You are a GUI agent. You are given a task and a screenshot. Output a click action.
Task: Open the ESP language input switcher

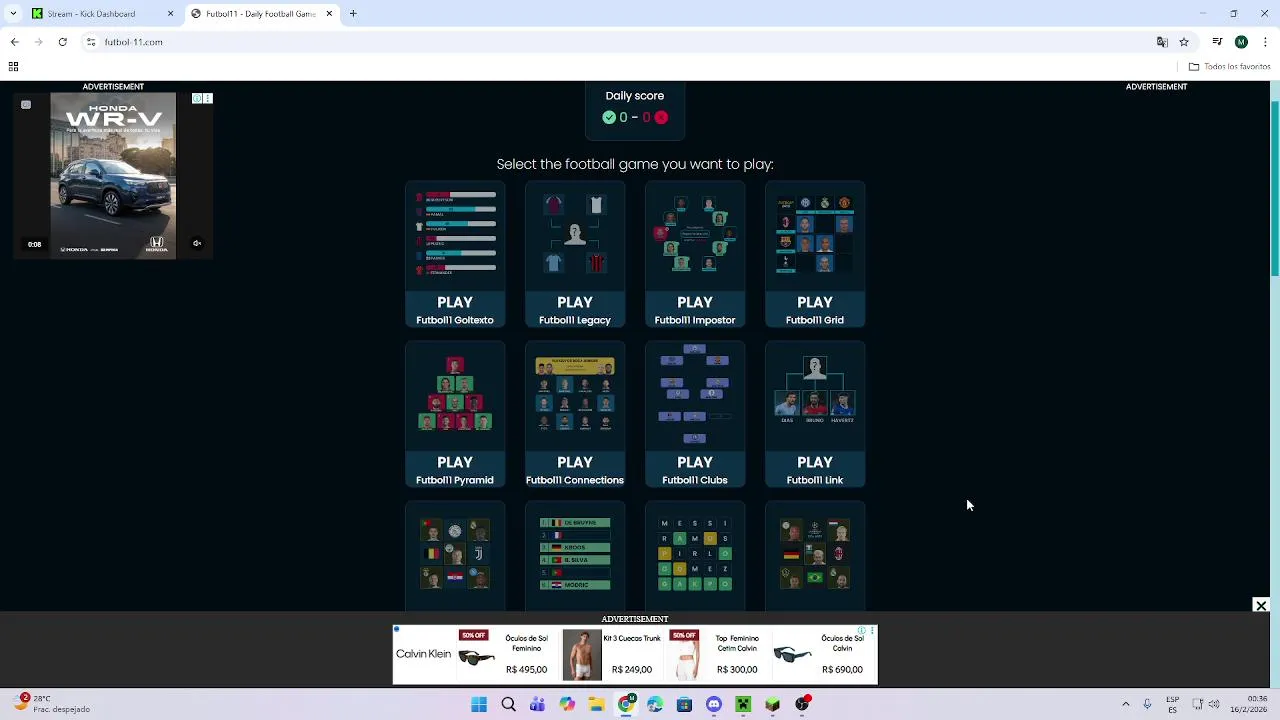click(x=1172, y=705)
